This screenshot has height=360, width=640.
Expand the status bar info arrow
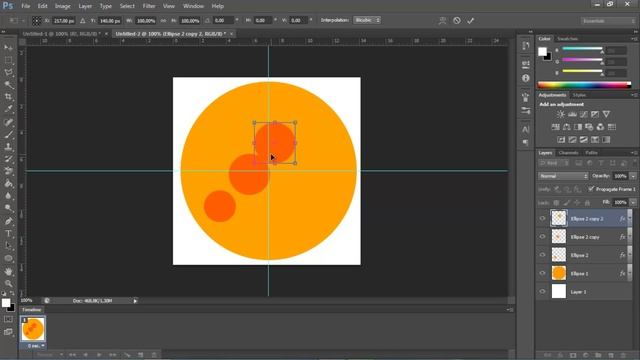(135, 301)
